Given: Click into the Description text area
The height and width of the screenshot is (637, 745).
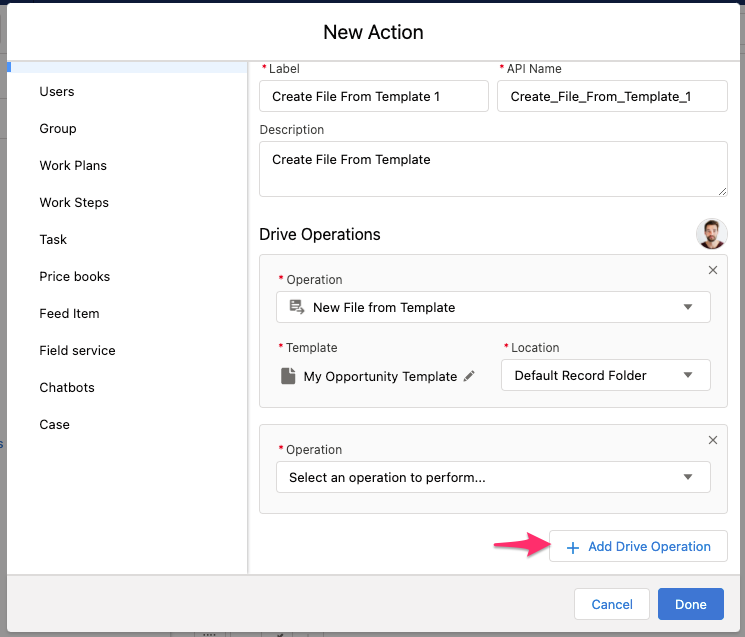Looking at the screenshot, I should [x=493, y=169].
